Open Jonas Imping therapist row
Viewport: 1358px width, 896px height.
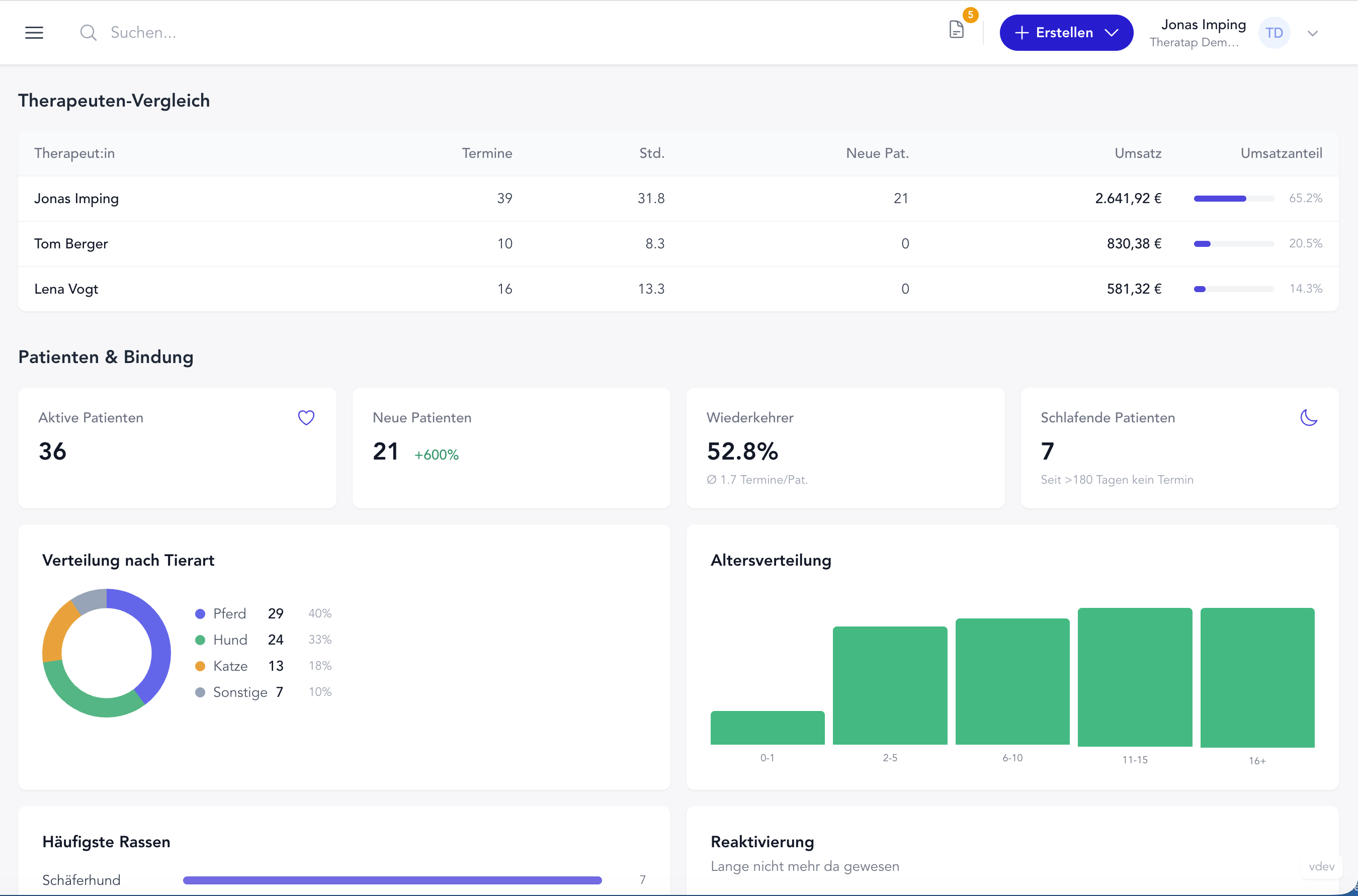(x=678, y=198)
